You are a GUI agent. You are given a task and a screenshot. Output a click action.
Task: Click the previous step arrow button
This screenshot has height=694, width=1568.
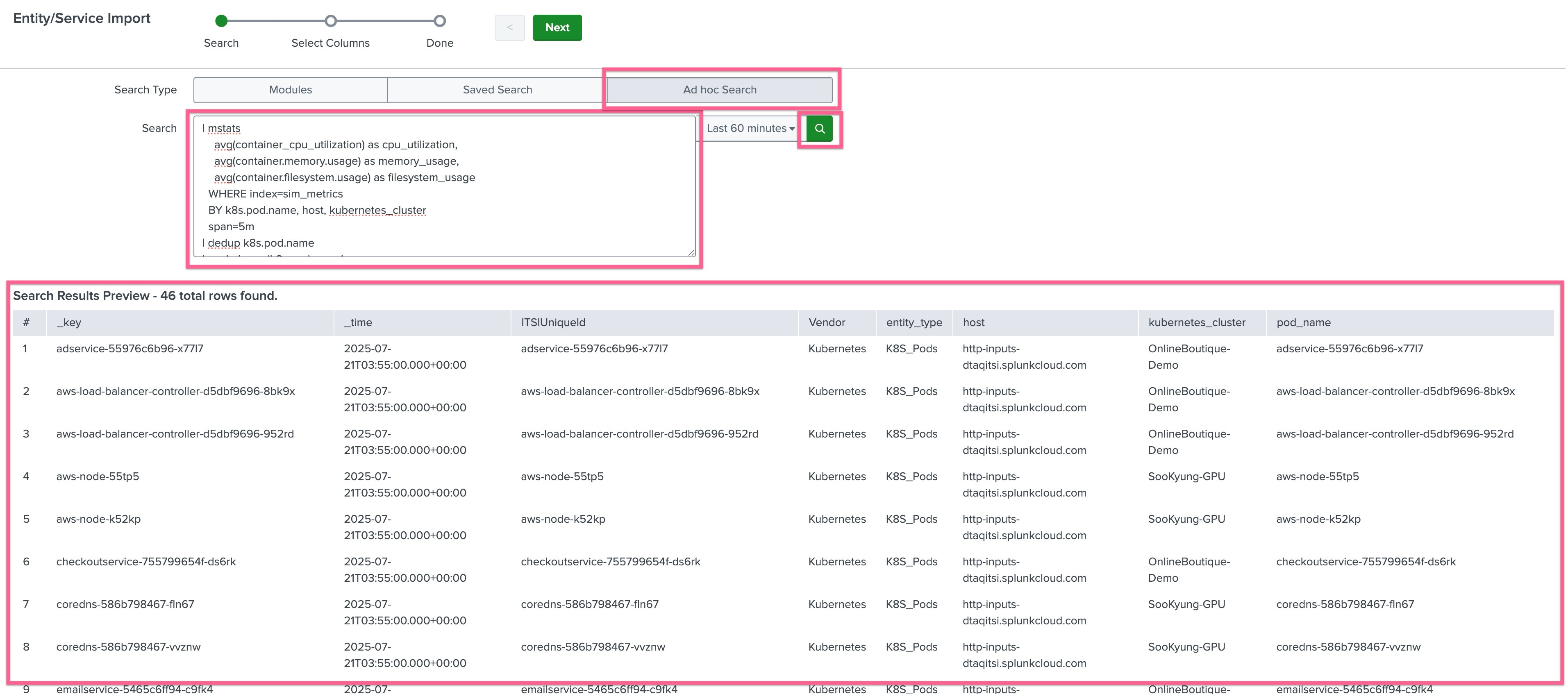509,28
